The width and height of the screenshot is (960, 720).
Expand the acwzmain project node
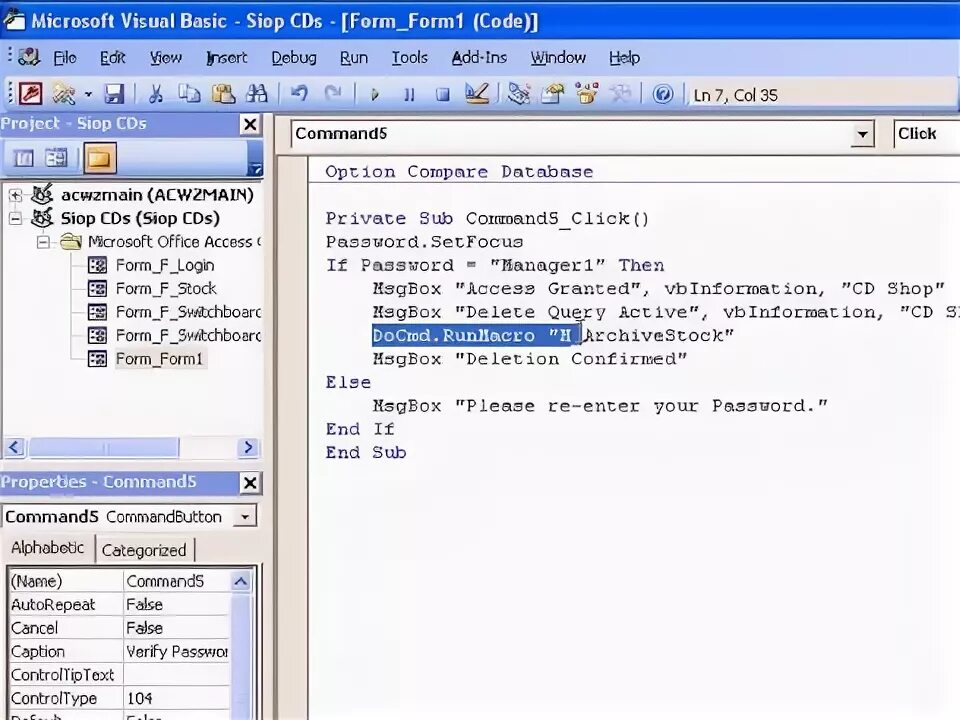15,195
